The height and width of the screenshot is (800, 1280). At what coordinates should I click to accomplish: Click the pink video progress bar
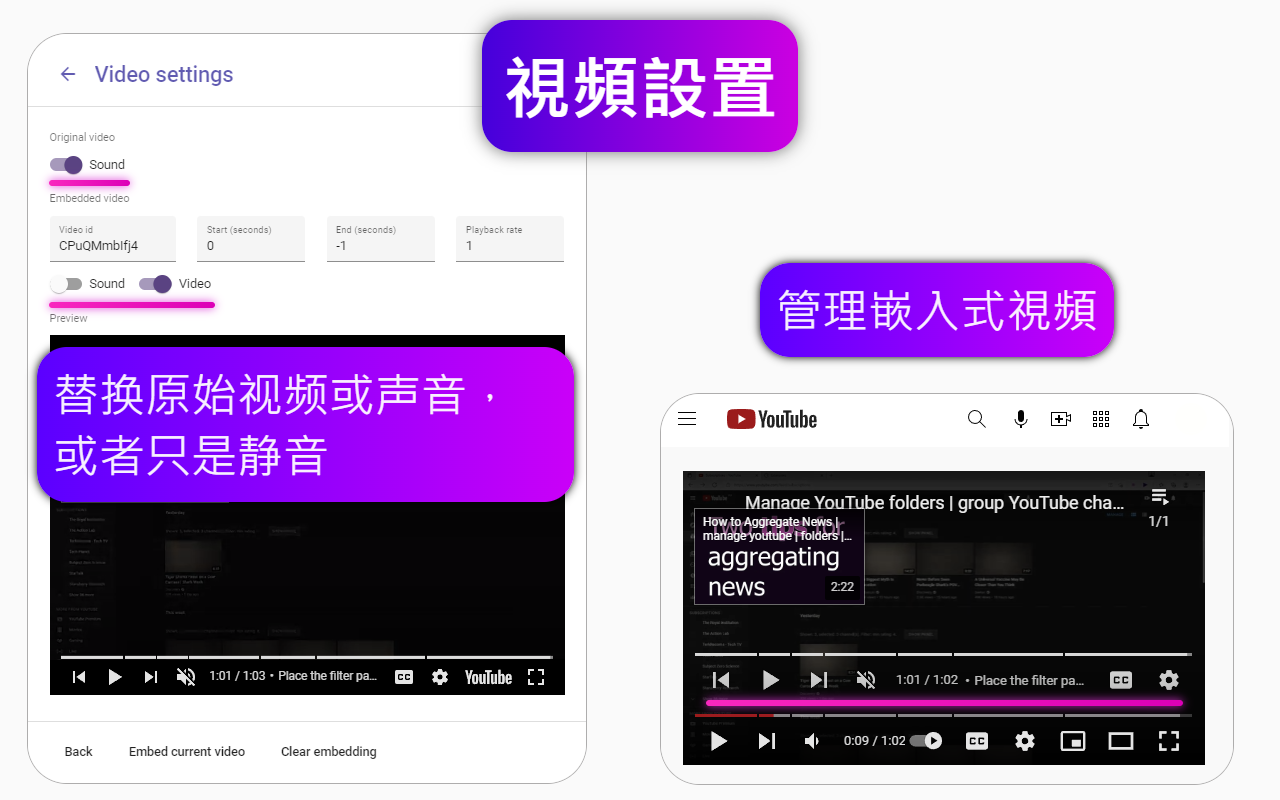click(944, 703)
